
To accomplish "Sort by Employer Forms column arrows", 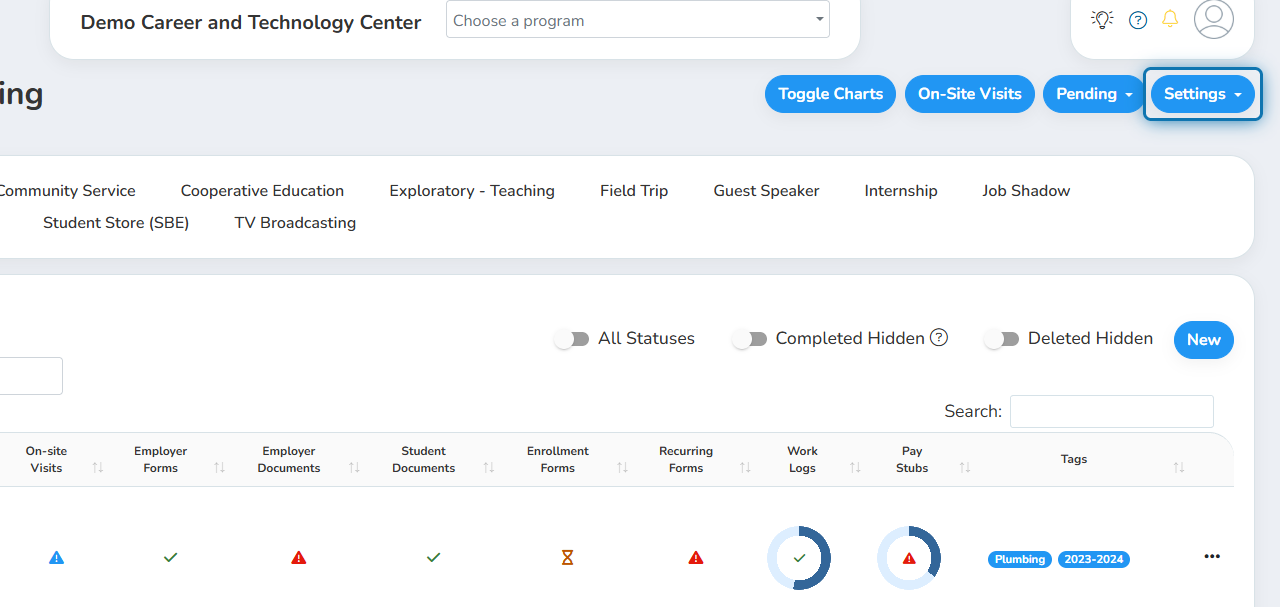I will pos(219,467).
